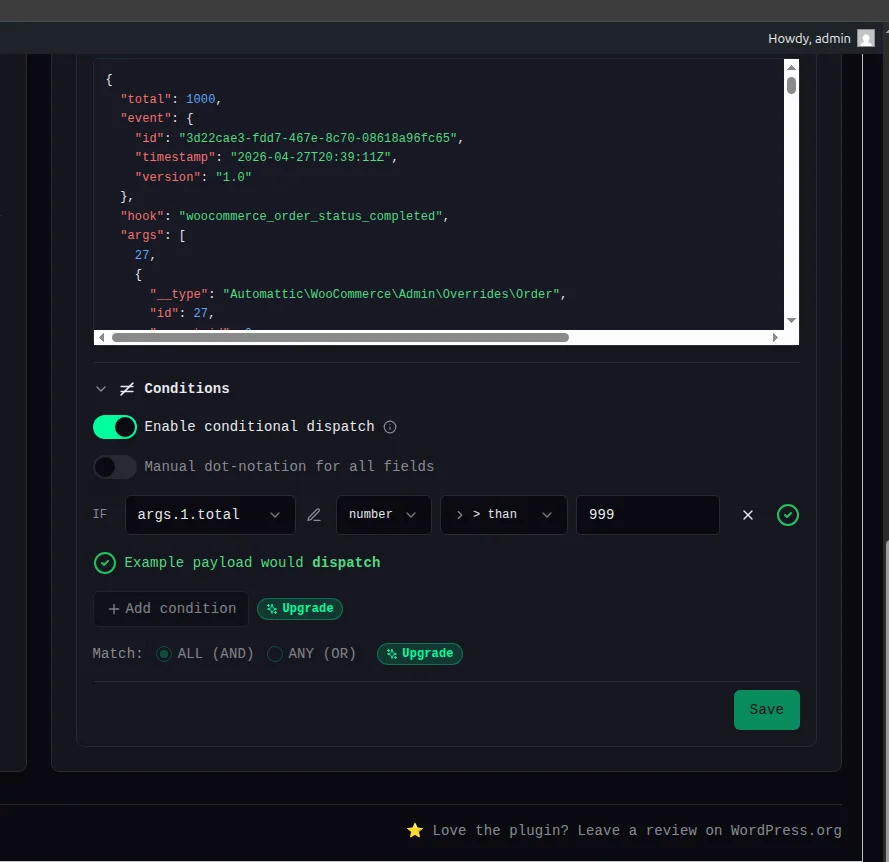Screen dimensions: 889x862
Task: Open the greater than operator dropdown
Action: [504, 515]
